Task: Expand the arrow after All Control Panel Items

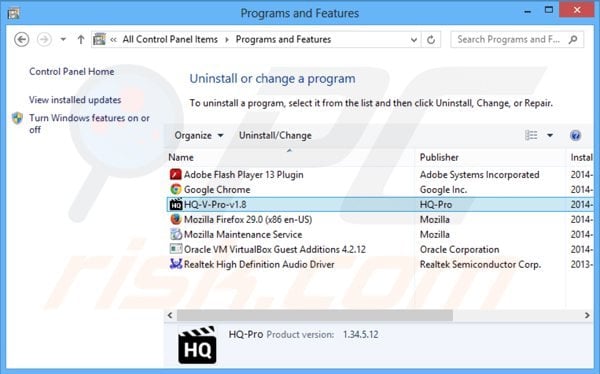Action: [x=227, y=39]
